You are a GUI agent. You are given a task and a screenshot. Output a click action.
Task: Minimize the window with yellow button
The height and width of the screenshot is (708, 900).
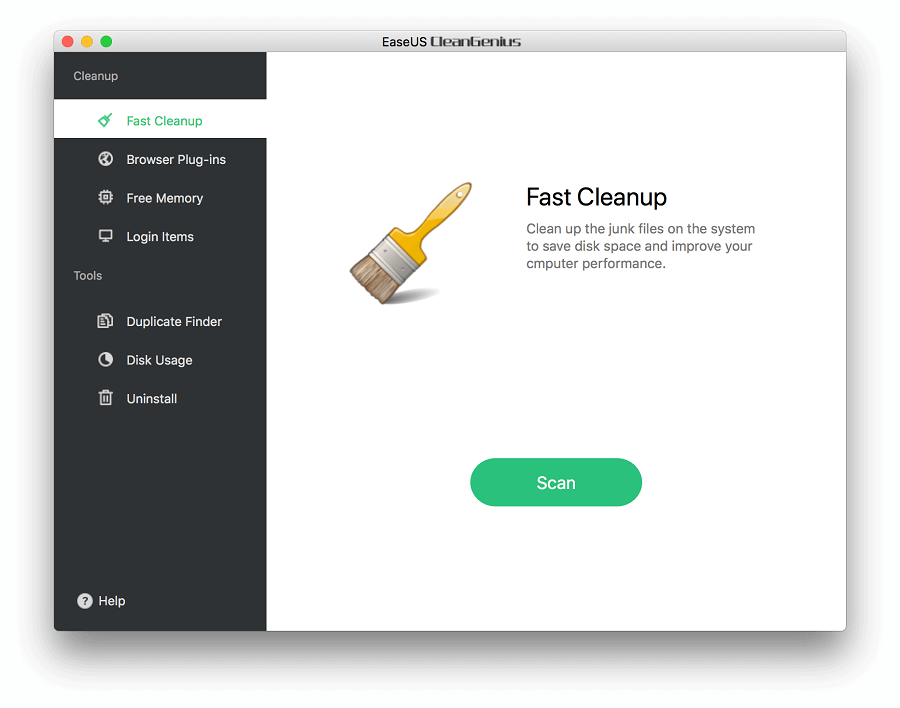[87, 41]
